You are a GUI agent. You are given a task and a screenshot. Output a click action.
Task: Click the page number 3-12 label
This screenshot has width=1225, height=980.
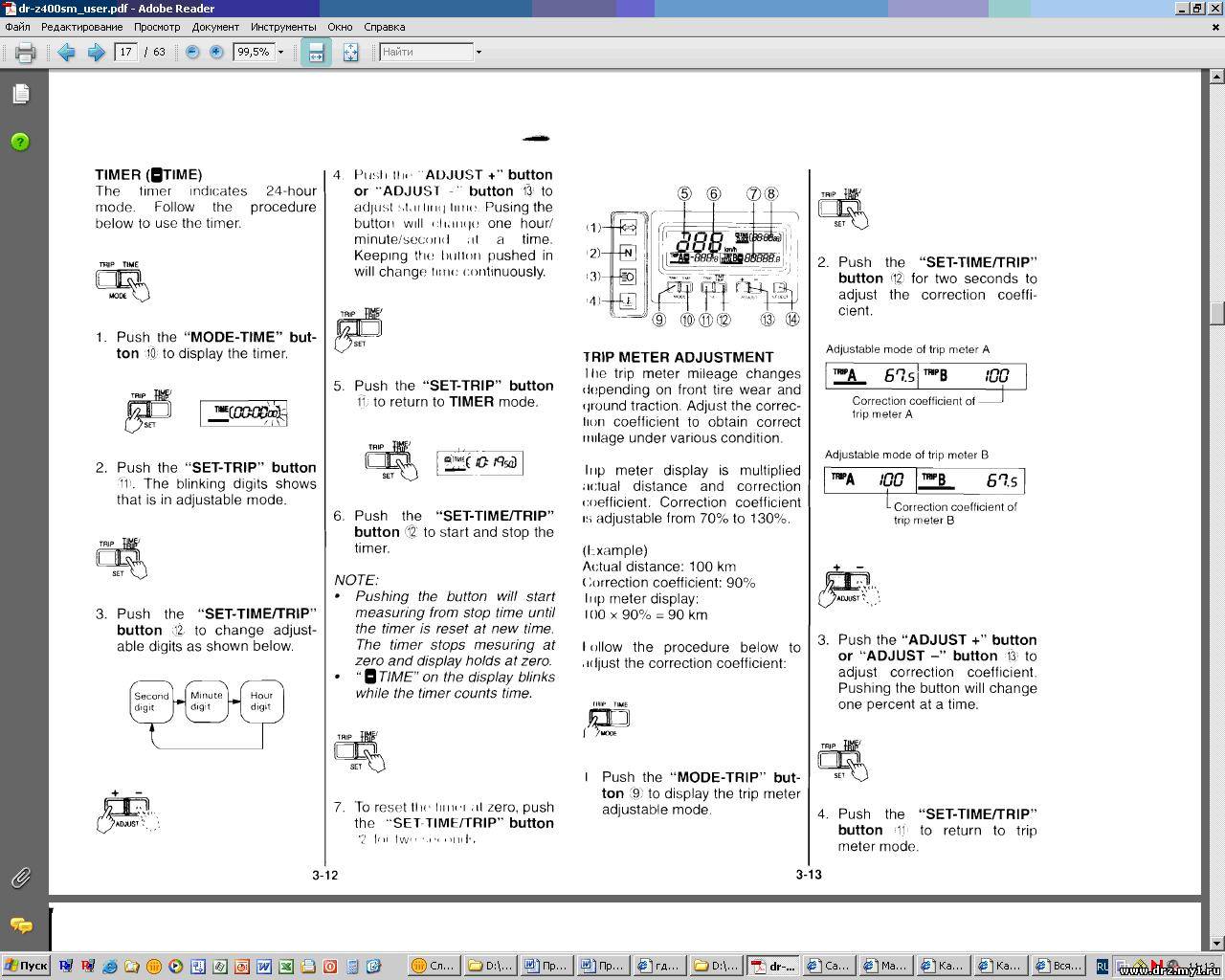(324, 875)
